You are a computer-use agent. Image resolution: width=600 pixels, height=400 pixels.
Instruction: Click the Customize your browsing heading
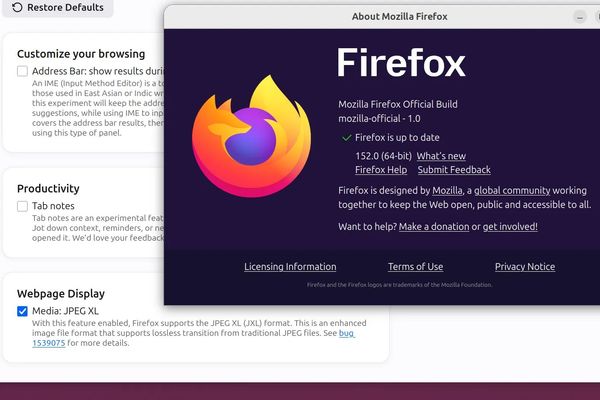pyautogui.click(x=81, y=54)
